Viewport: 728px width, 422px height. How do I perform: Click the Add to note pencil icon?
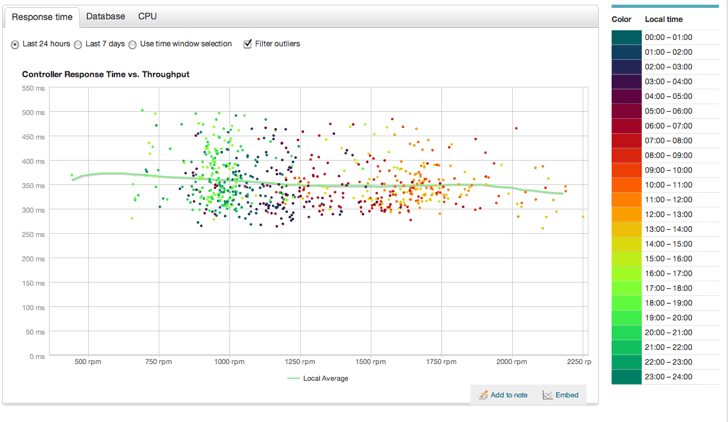click(x=484, y=395)
